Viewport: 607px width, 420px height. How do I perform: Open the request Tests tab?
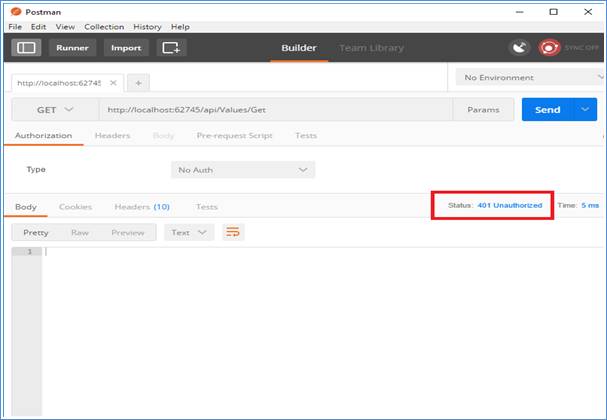[306, 135]
